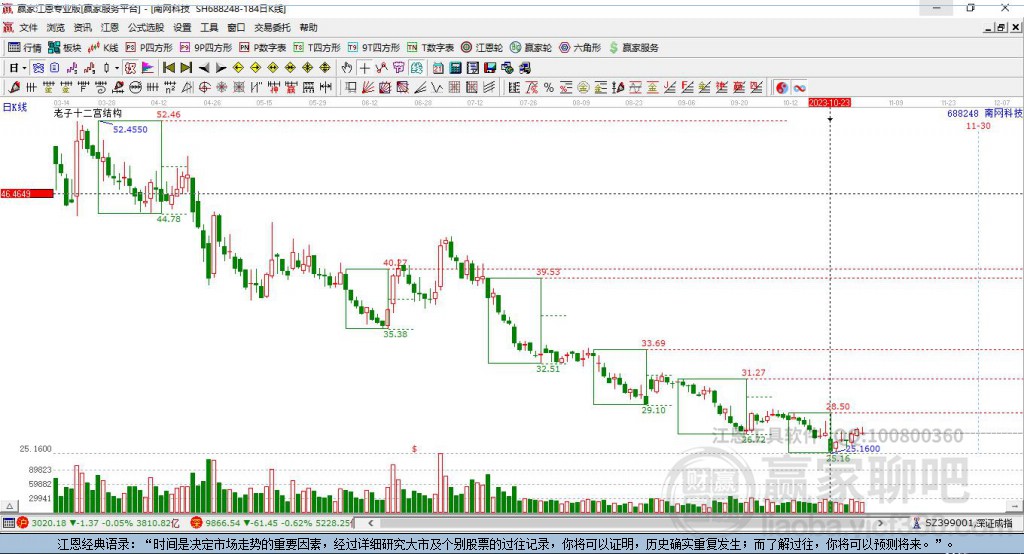Open the 文件 menu

[28, 27]
